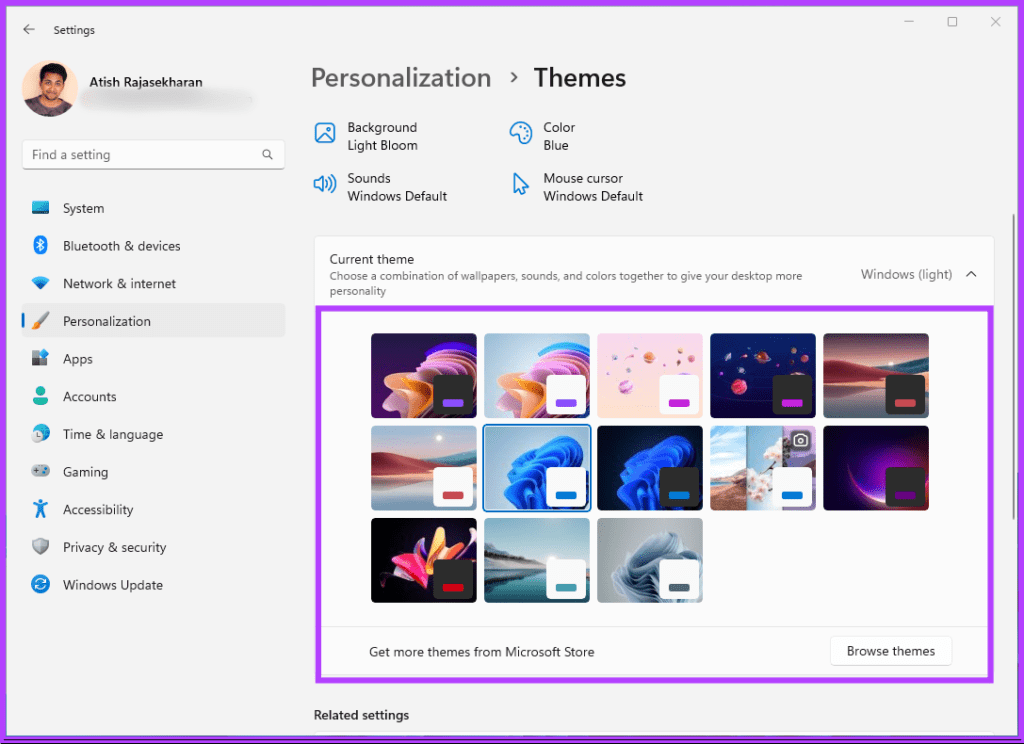The image size is (1024, 744).
Task: Select the dark blue planets theme
Action: (763, 376)
